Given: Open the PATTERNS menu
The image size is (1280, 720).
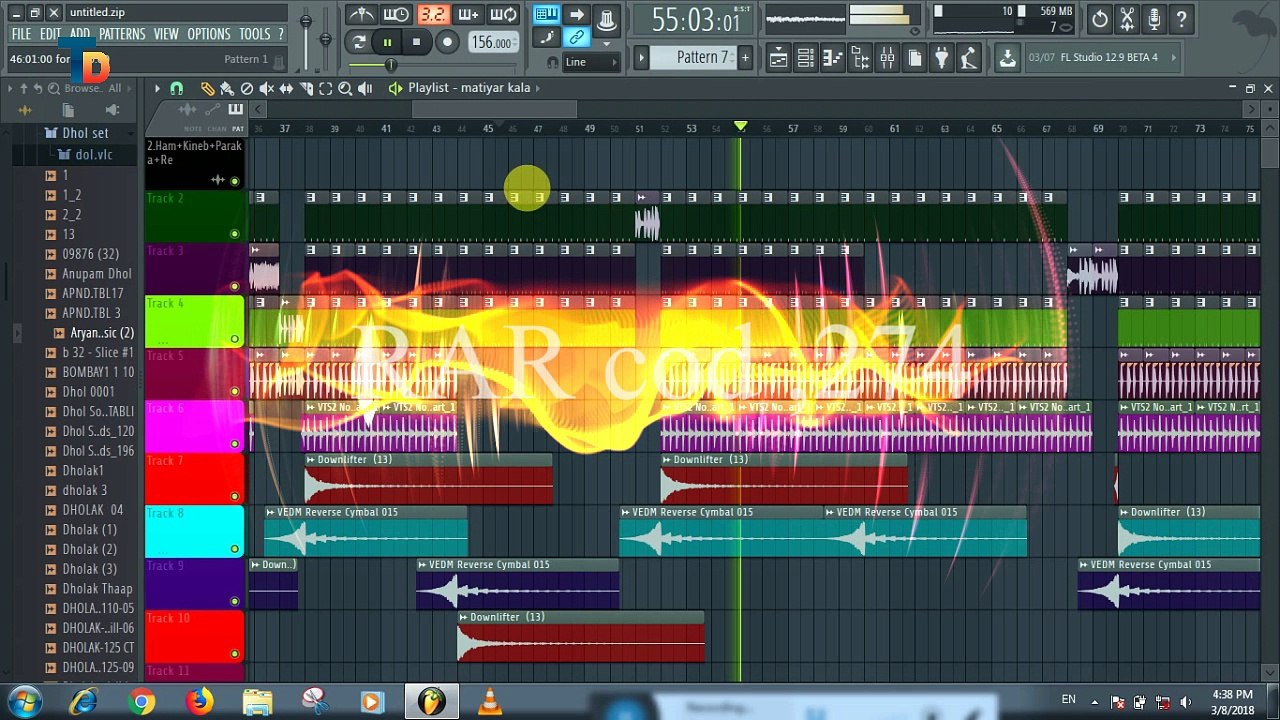Looking at the screenshot, I should (122, 34).
